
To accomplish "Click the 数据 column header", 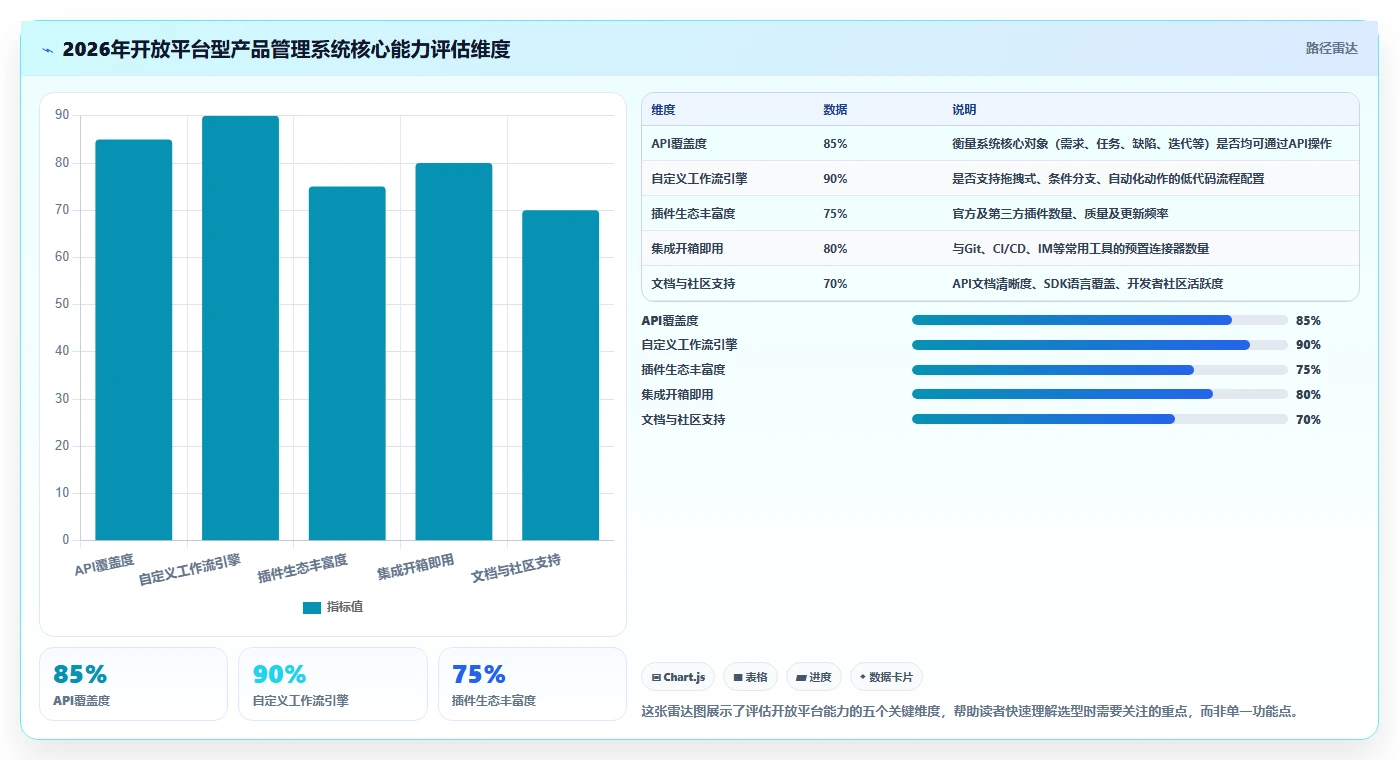I will 835,109.
